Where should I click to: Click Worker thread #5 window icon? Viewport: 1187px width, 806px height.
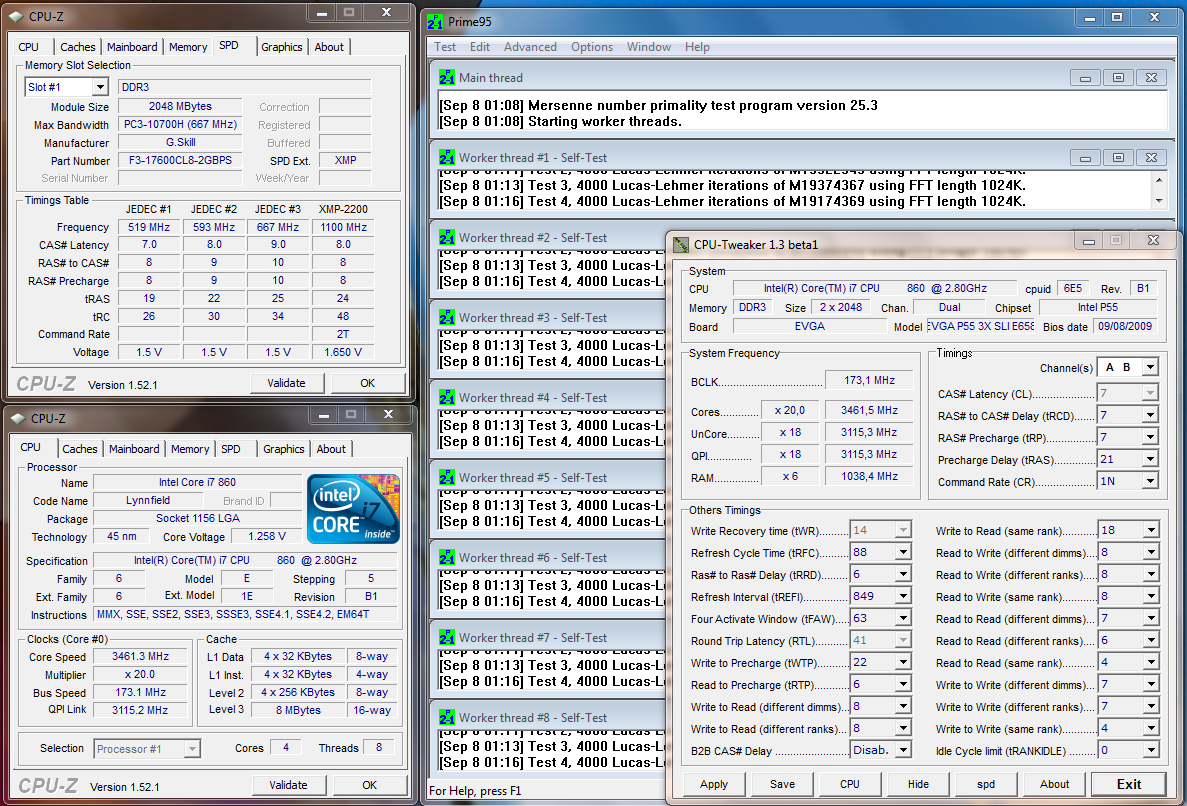[447, 478]
